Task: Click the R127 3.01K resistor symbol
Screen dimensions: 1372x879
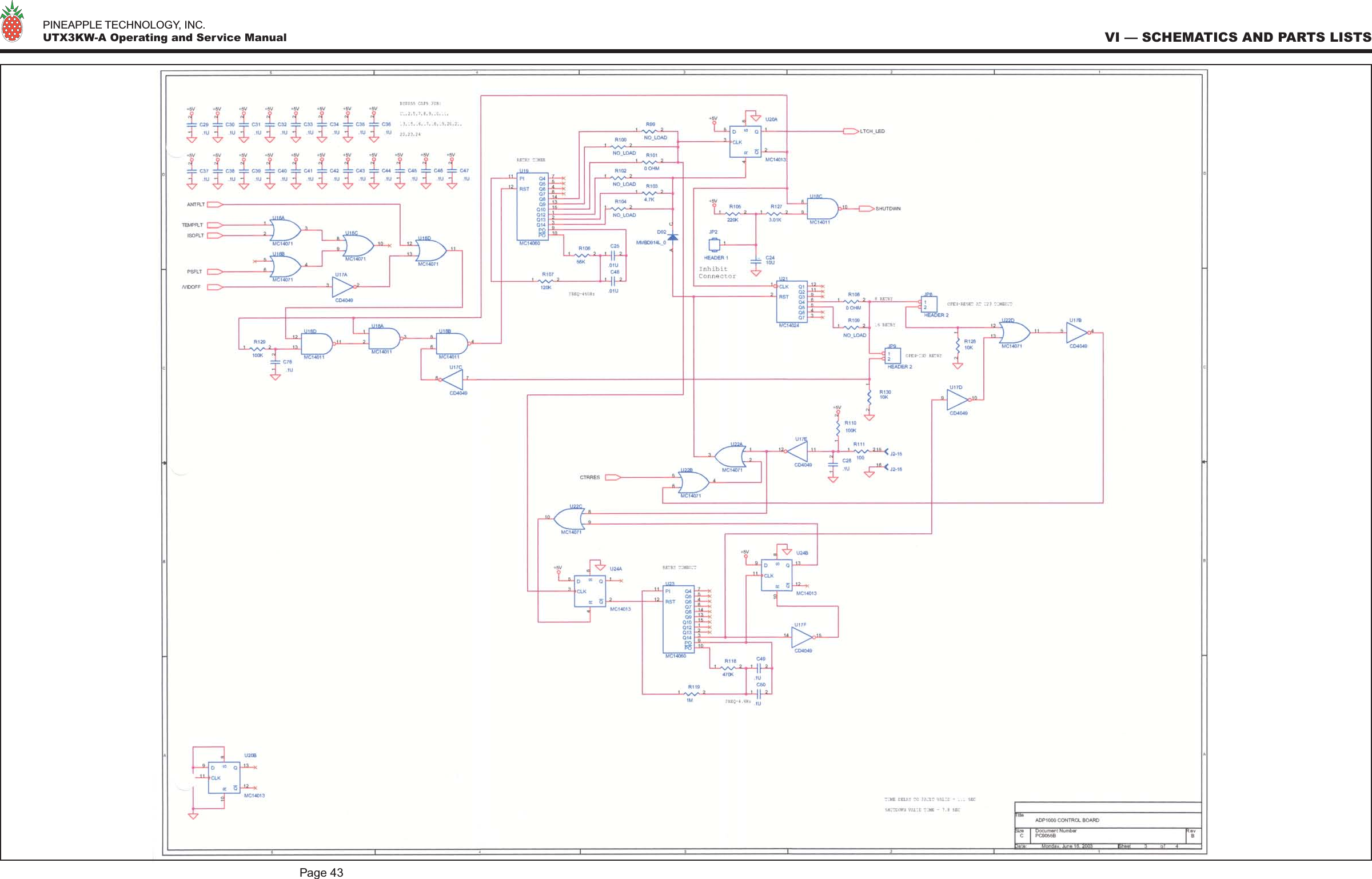Action: 775,213
